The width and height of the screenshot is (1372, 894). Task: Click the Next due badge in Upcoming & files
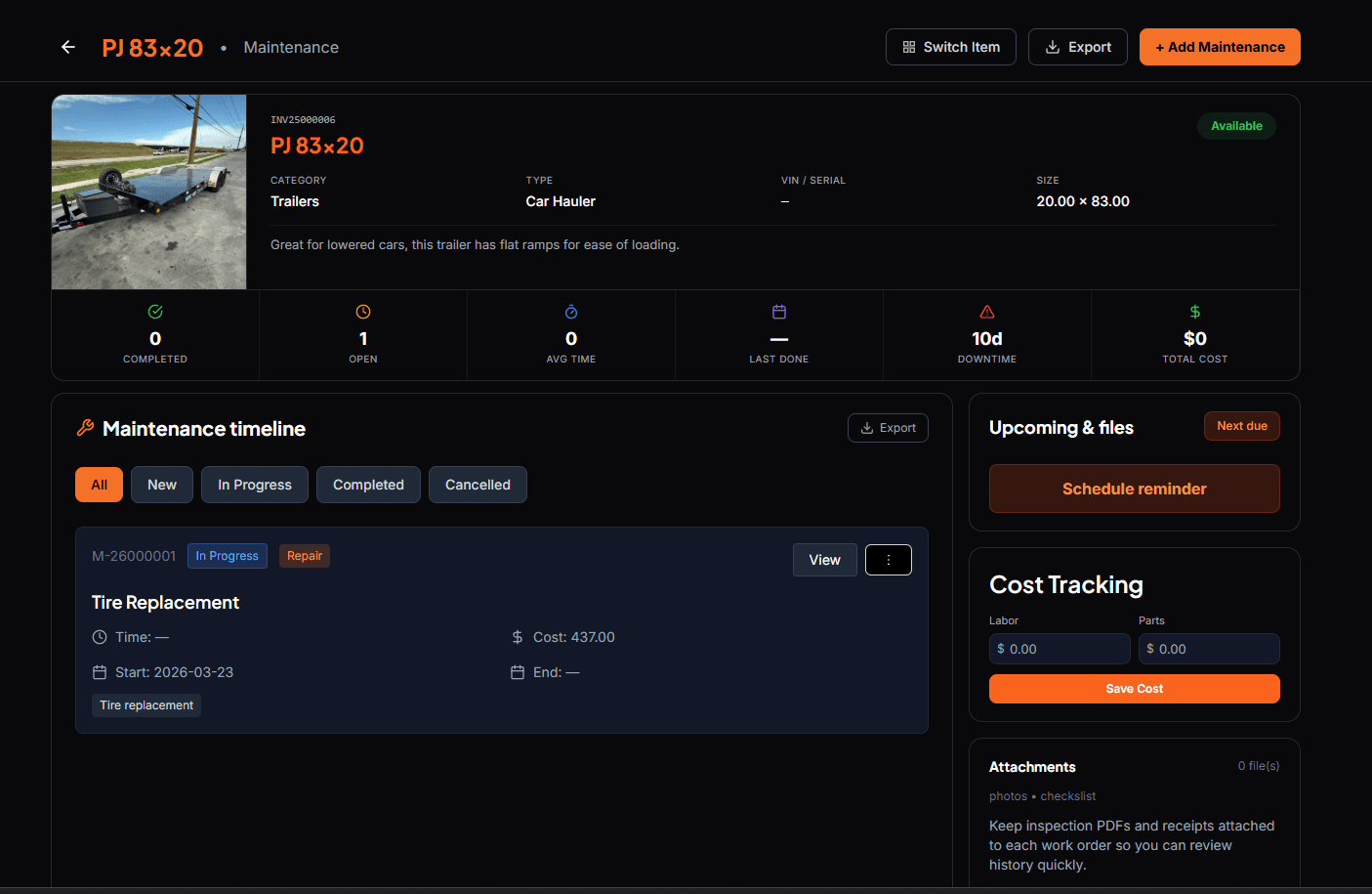coord(1241,425)
